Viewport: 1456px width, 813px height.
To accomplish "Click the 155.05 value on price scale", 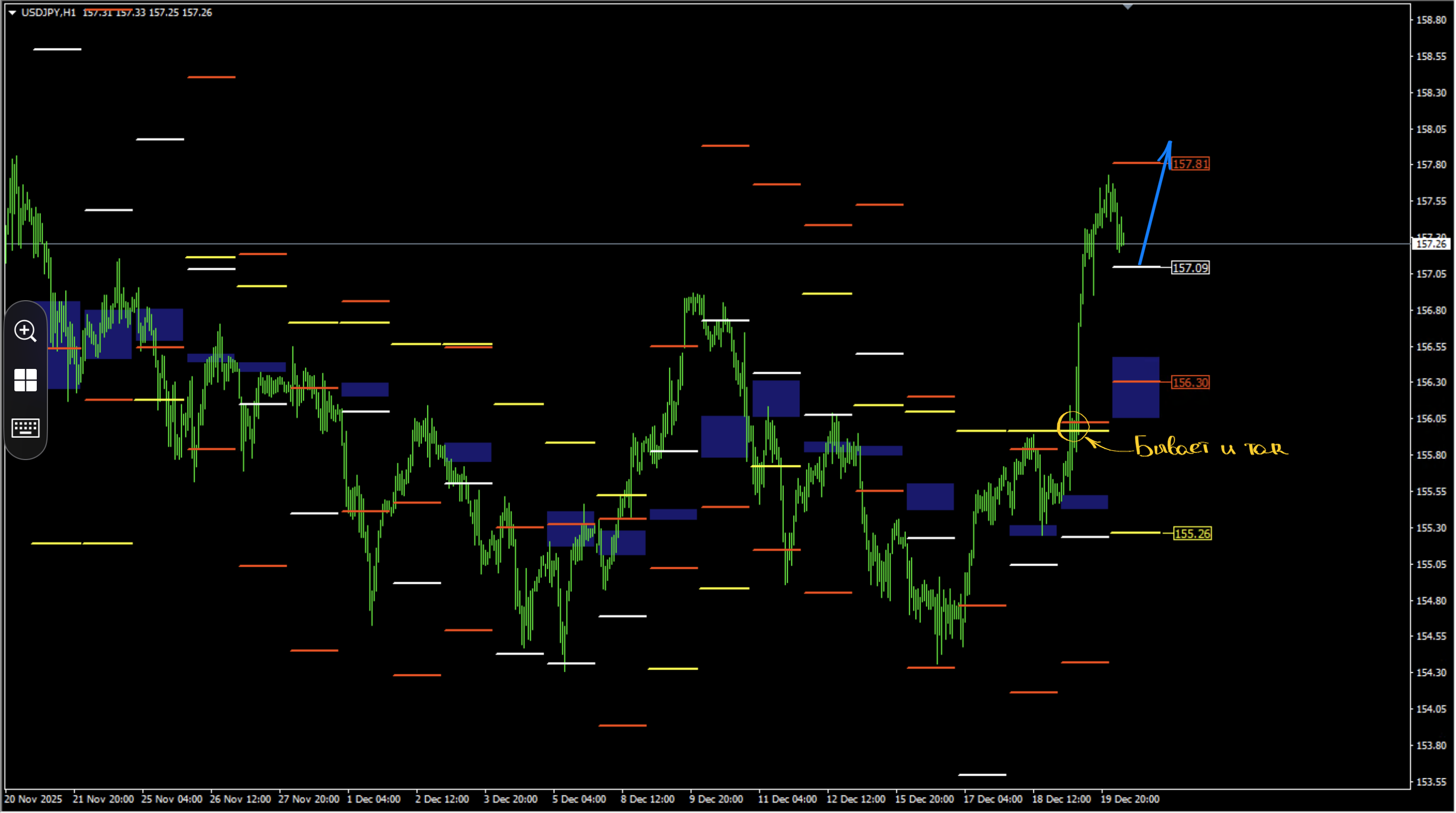I will [x=1431, y=564].
